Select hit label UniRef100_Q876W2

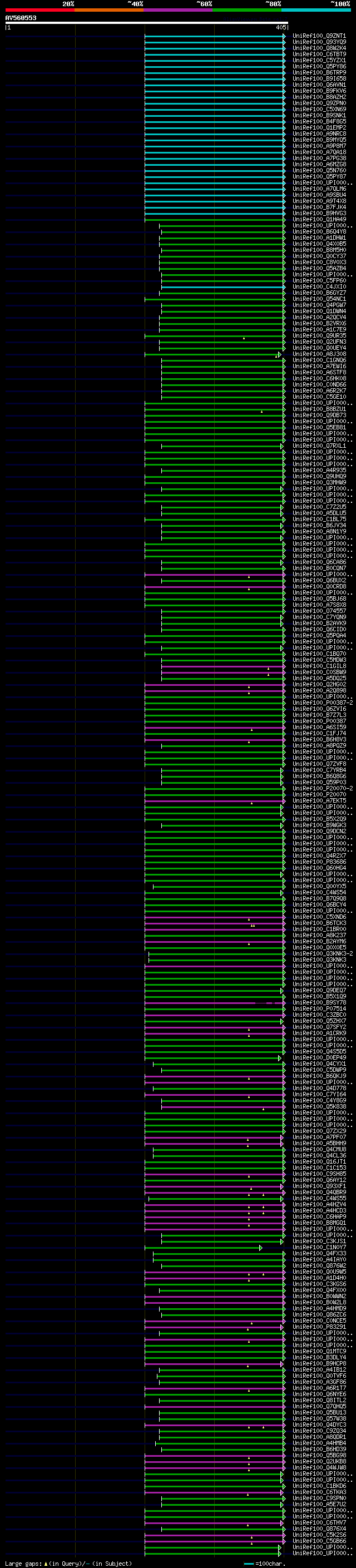click(x=319, y=1266)
